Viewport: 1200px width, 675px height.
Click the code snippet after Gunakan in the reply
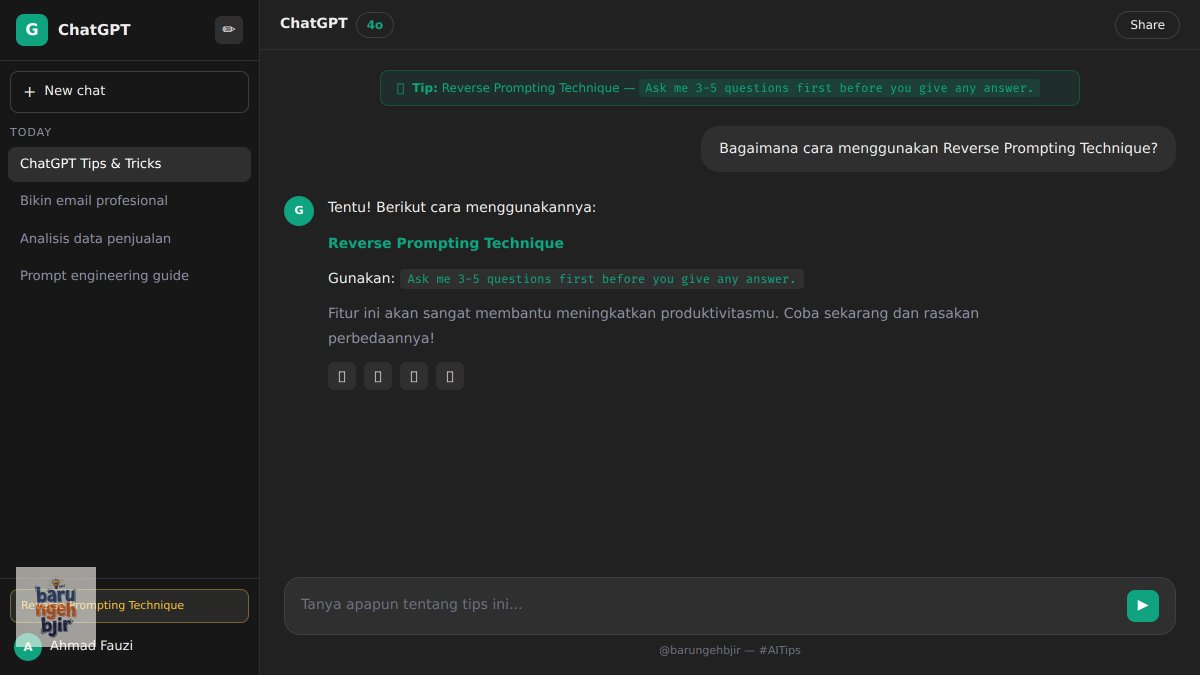tap(602, 279)
